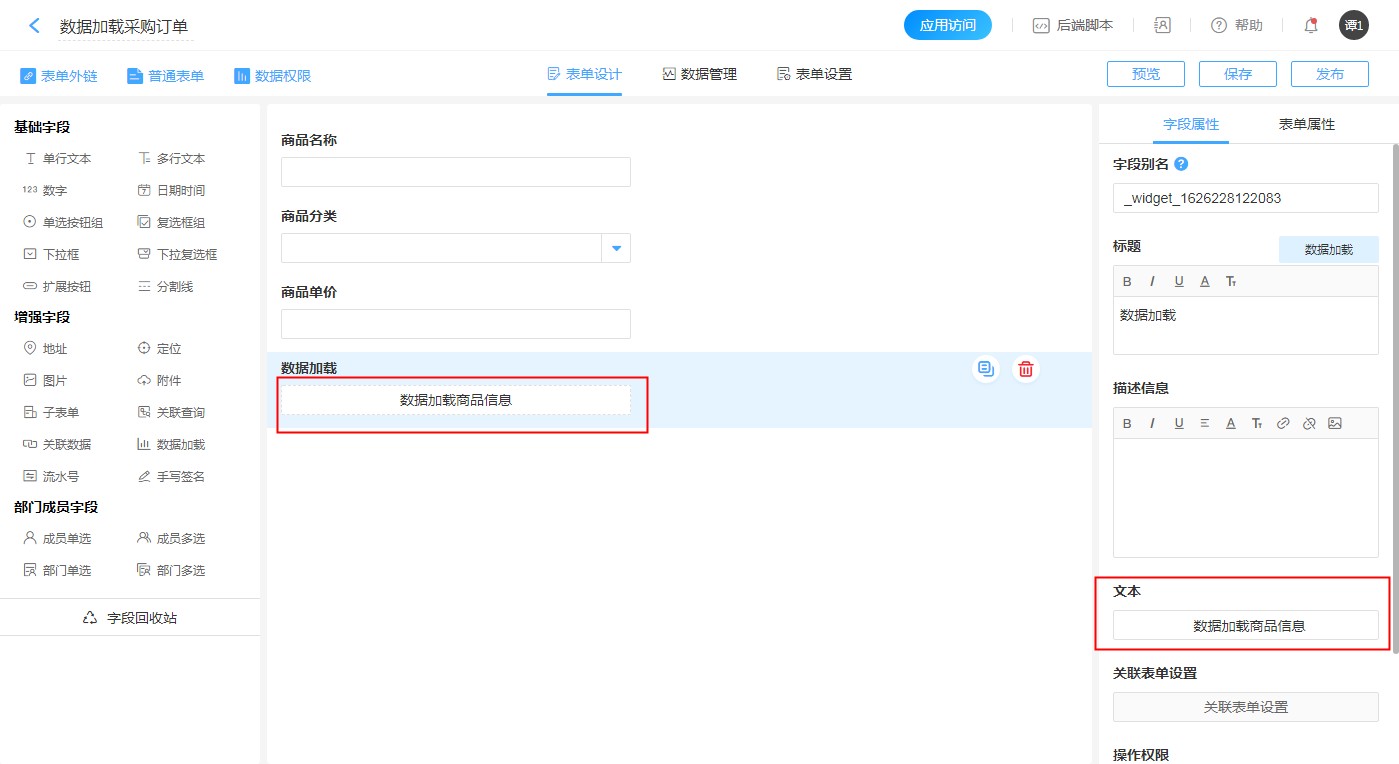Switch to the 数据管理 tab

tap(699, 74)
